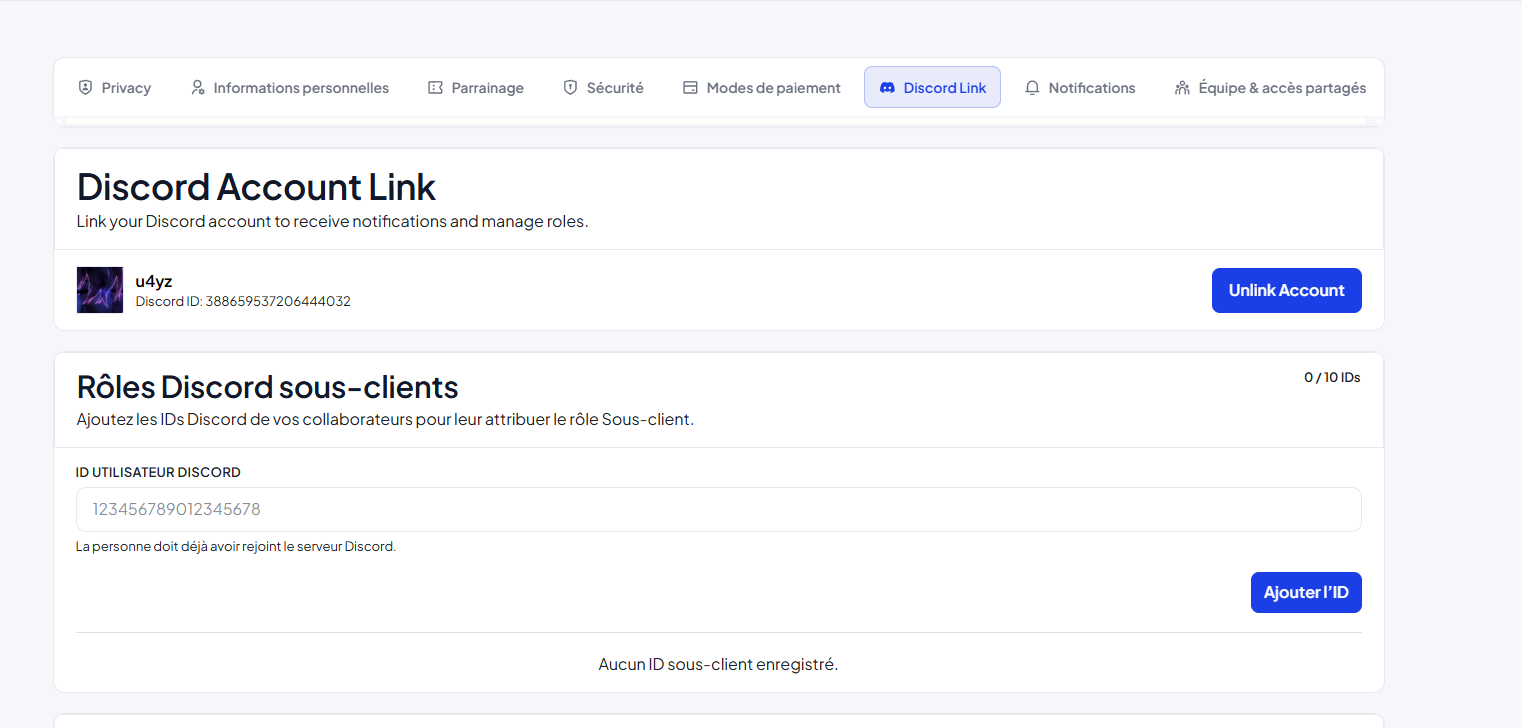Click the bell icon beside Notifications
Screen dimensions: 1522x728
coord(1032,88)
